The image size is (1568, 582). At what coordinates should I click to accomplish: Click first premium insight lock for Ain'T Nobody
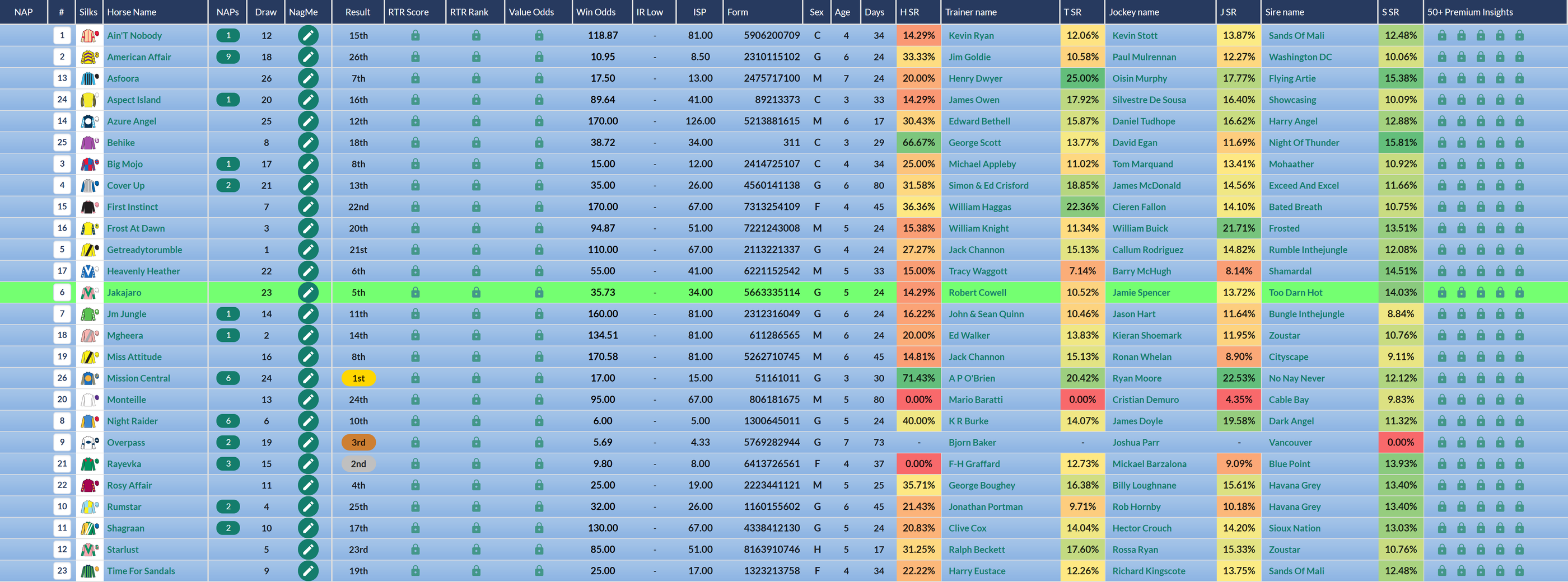1442,36
